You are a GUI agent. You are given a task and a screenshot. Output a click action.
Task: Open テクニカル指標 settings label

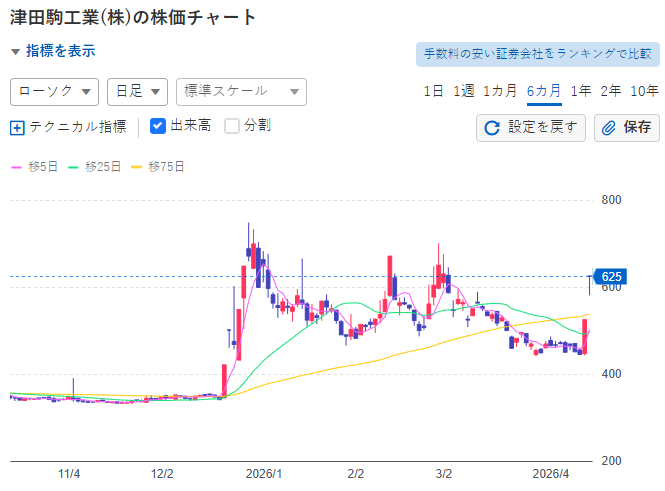click(78, 127)
